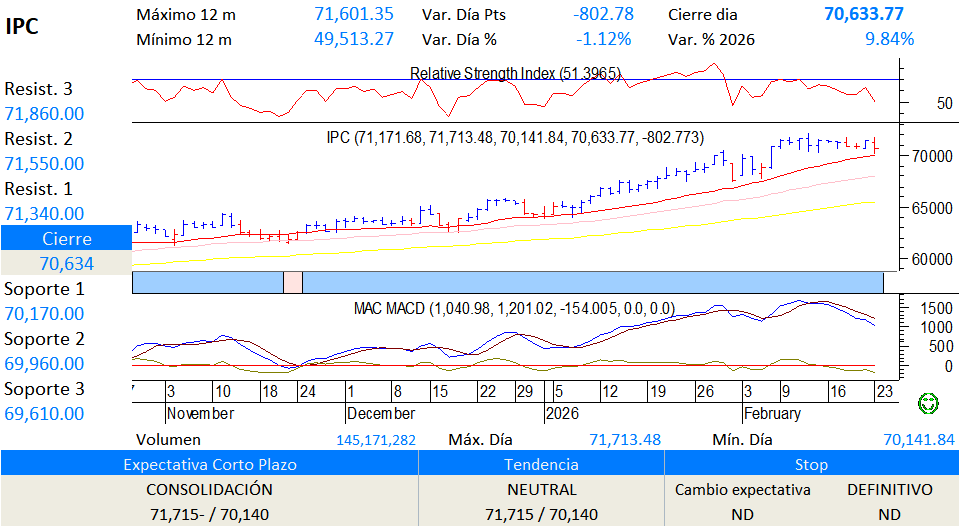Click the green smiley face icon

click(929, 404)
